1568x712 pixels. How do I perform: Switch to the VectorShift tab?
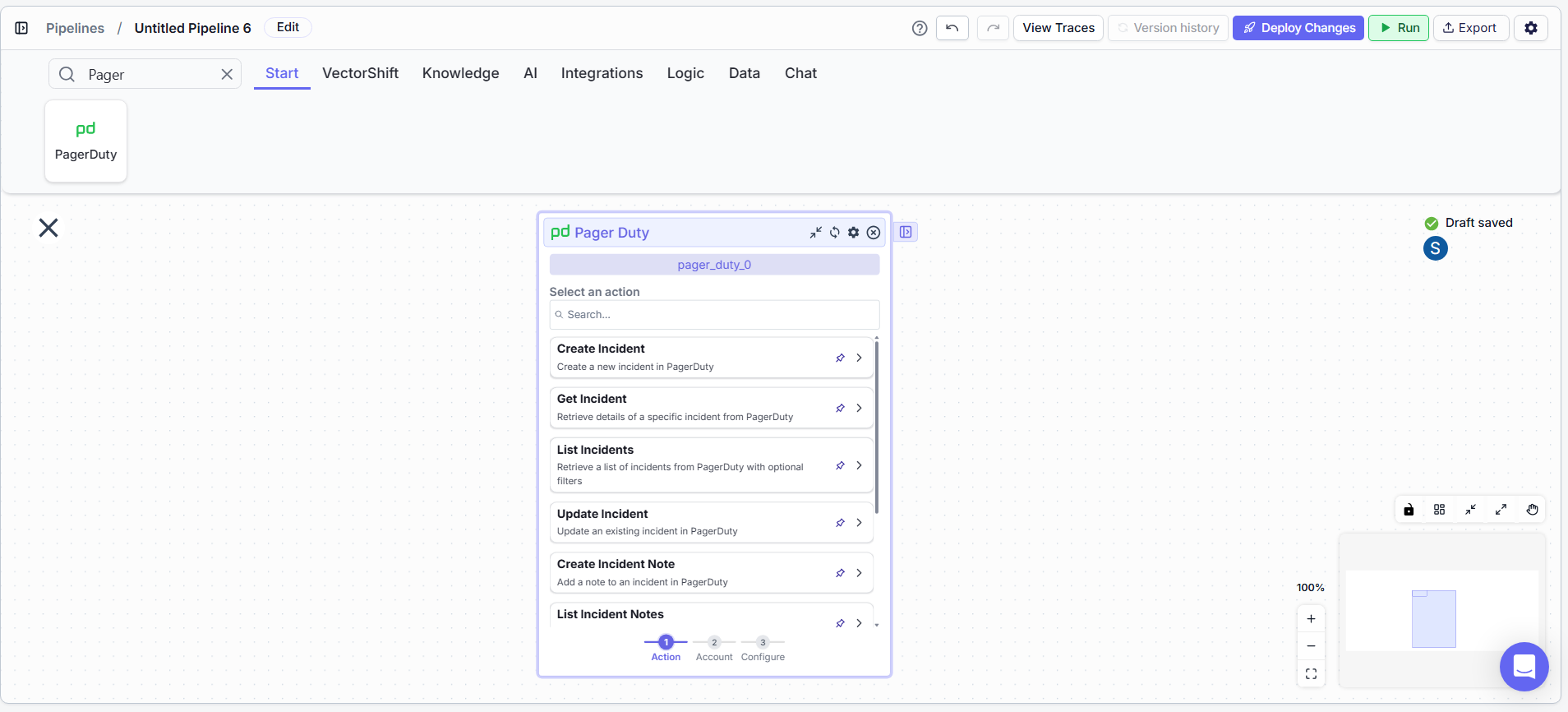360,73
